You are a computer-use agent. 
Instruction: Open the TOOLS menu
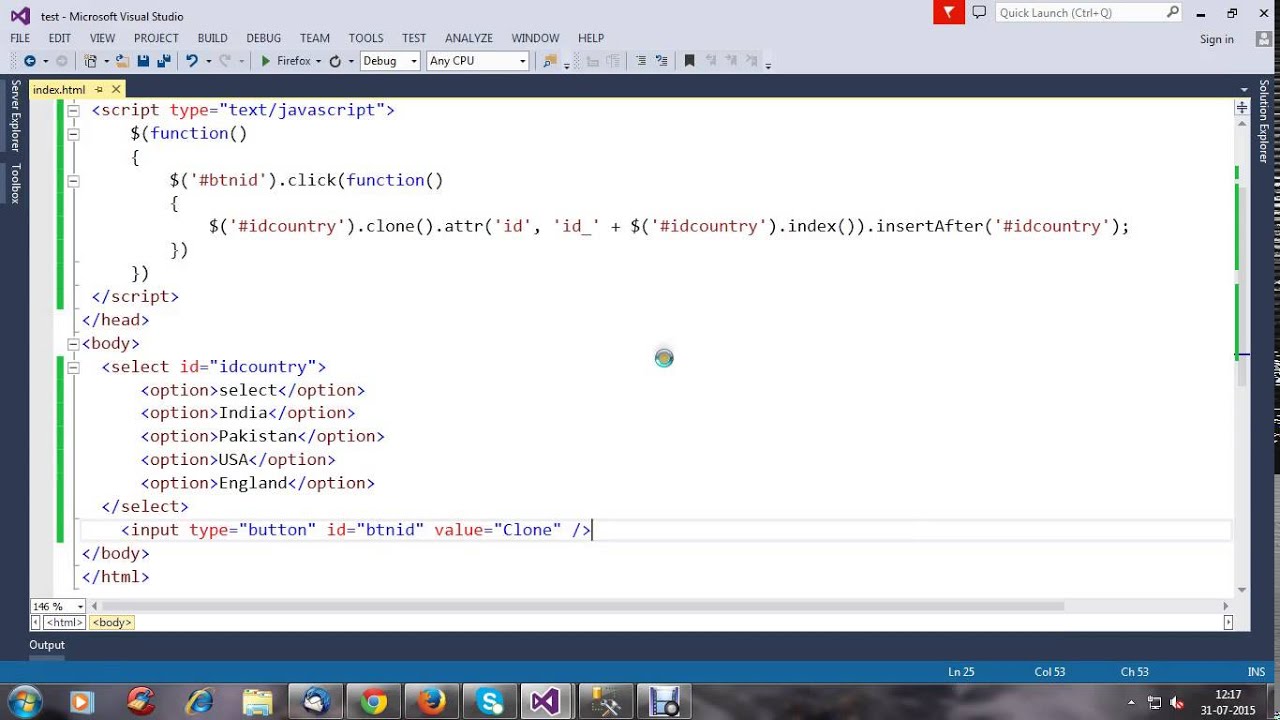(366, 38)
